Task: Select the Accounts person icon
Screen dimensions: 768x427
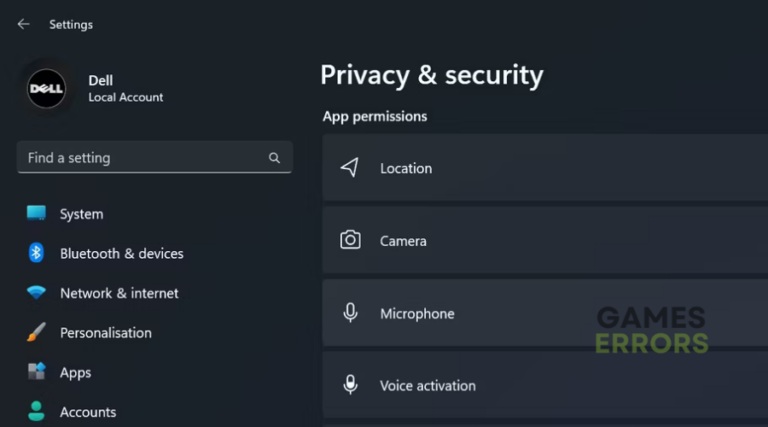Action: pyautogui.click(x=36, y=411)
